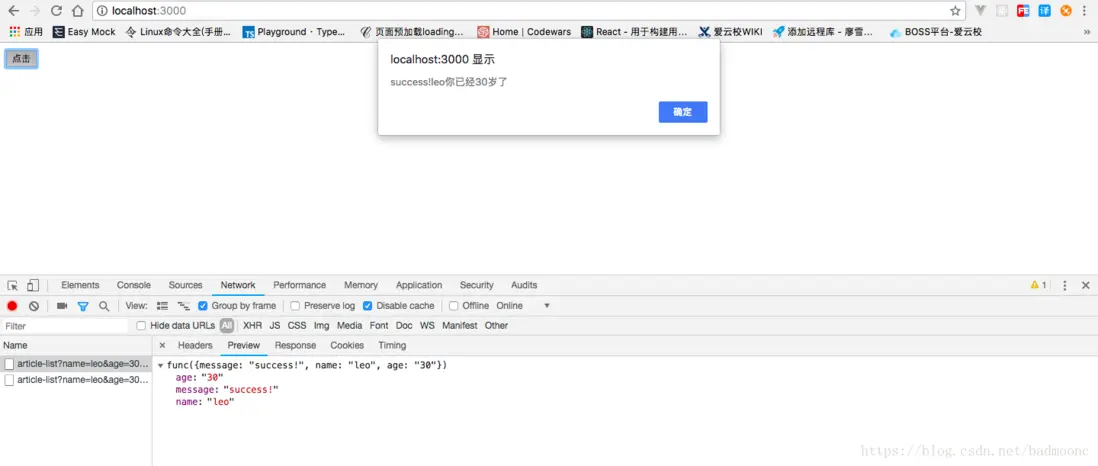Image resolution: width=1098 pixels, height=466 pixels.
Task: Close the DevTools panel
Action: [1085, 285]
